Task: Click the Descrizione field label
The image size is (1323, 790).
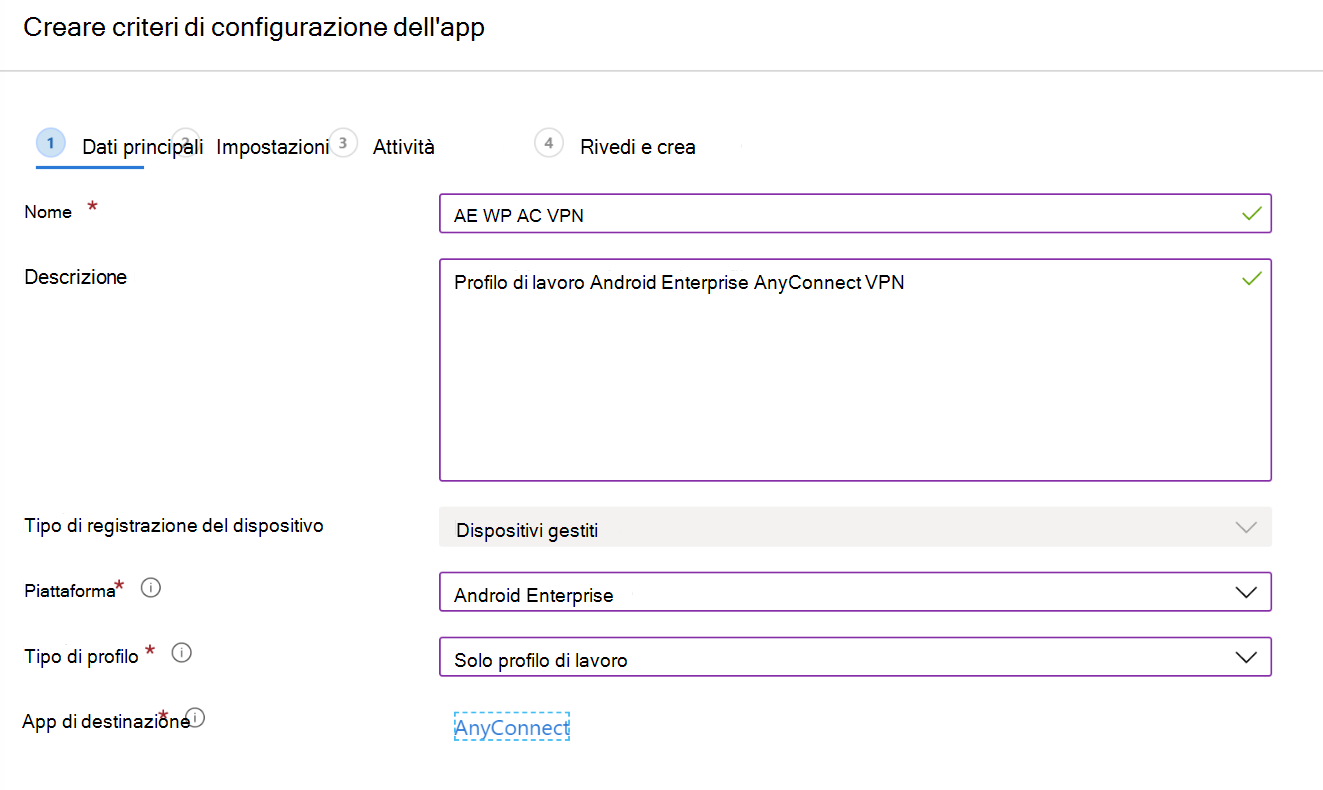Action: 75,277
